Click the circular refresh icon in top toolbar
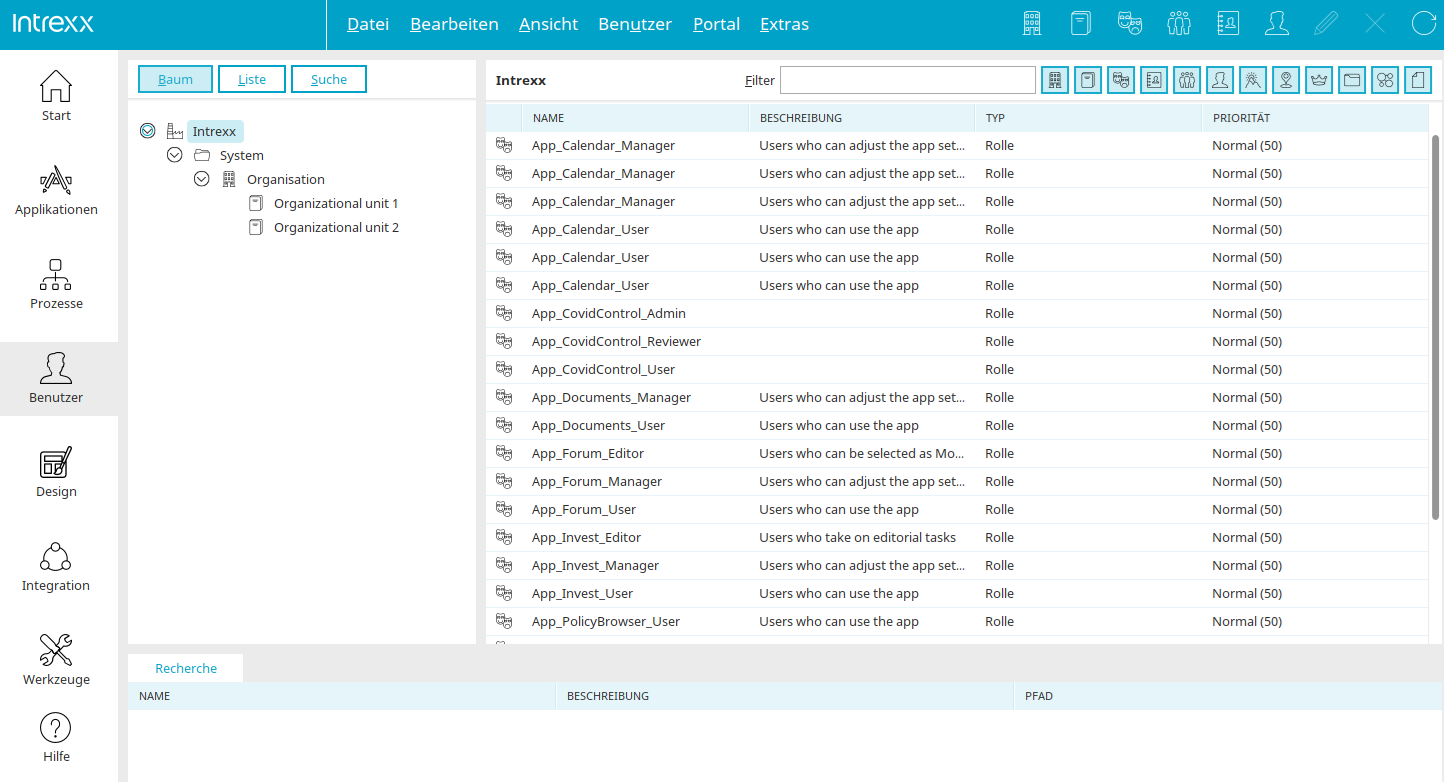1444x782 pixels. pos(1424,24)
